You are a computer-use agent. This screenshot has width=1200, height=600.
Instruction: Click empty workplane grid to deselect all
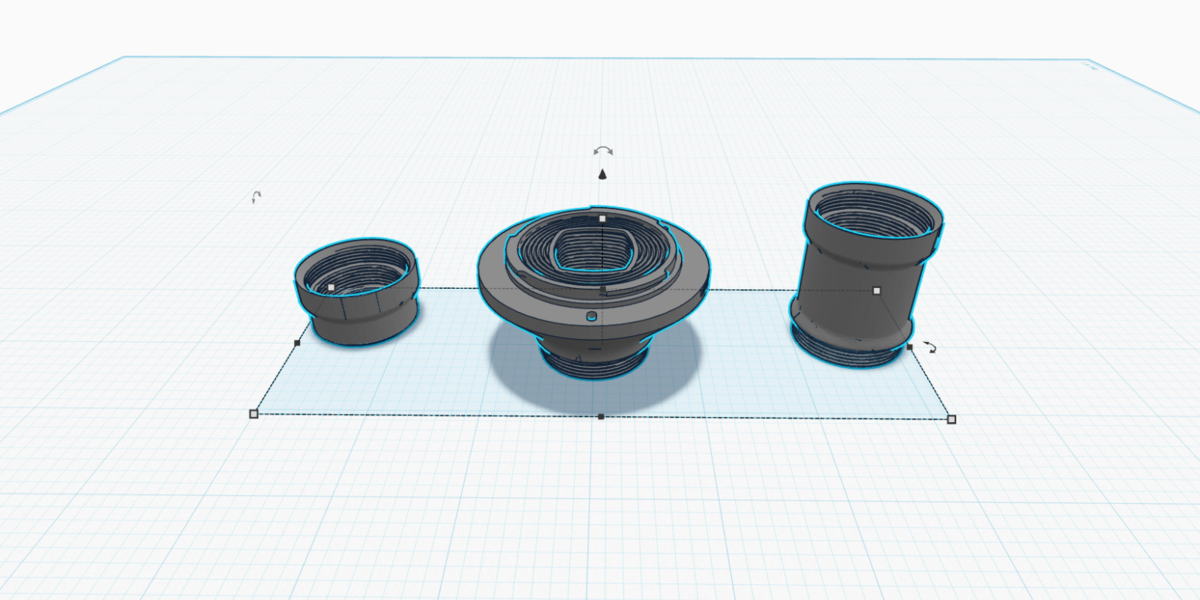click(600, 510)
